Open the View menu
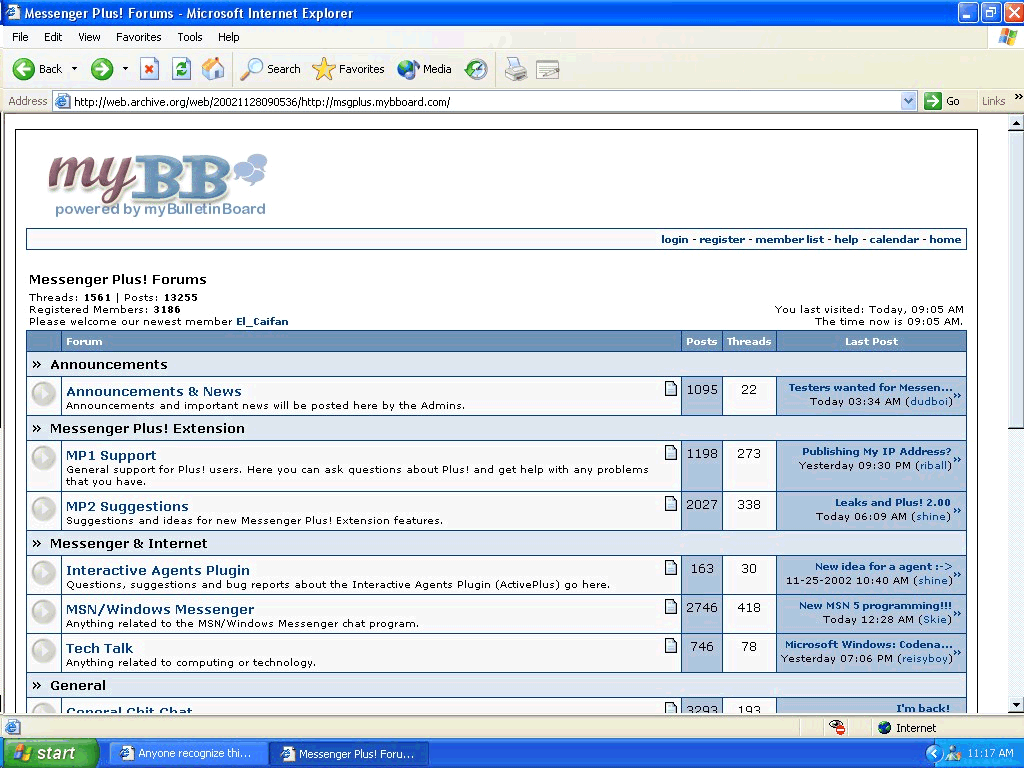 point(89,37)
